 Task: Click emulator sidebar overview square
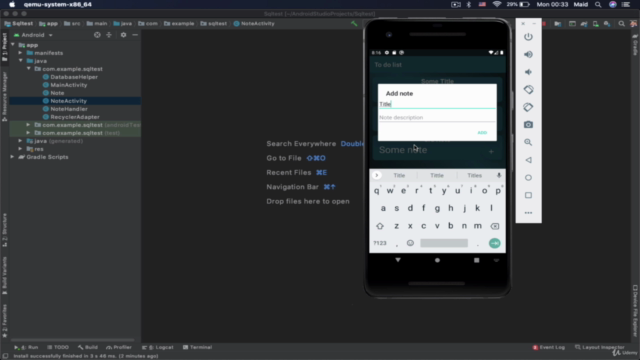[528, 195]
